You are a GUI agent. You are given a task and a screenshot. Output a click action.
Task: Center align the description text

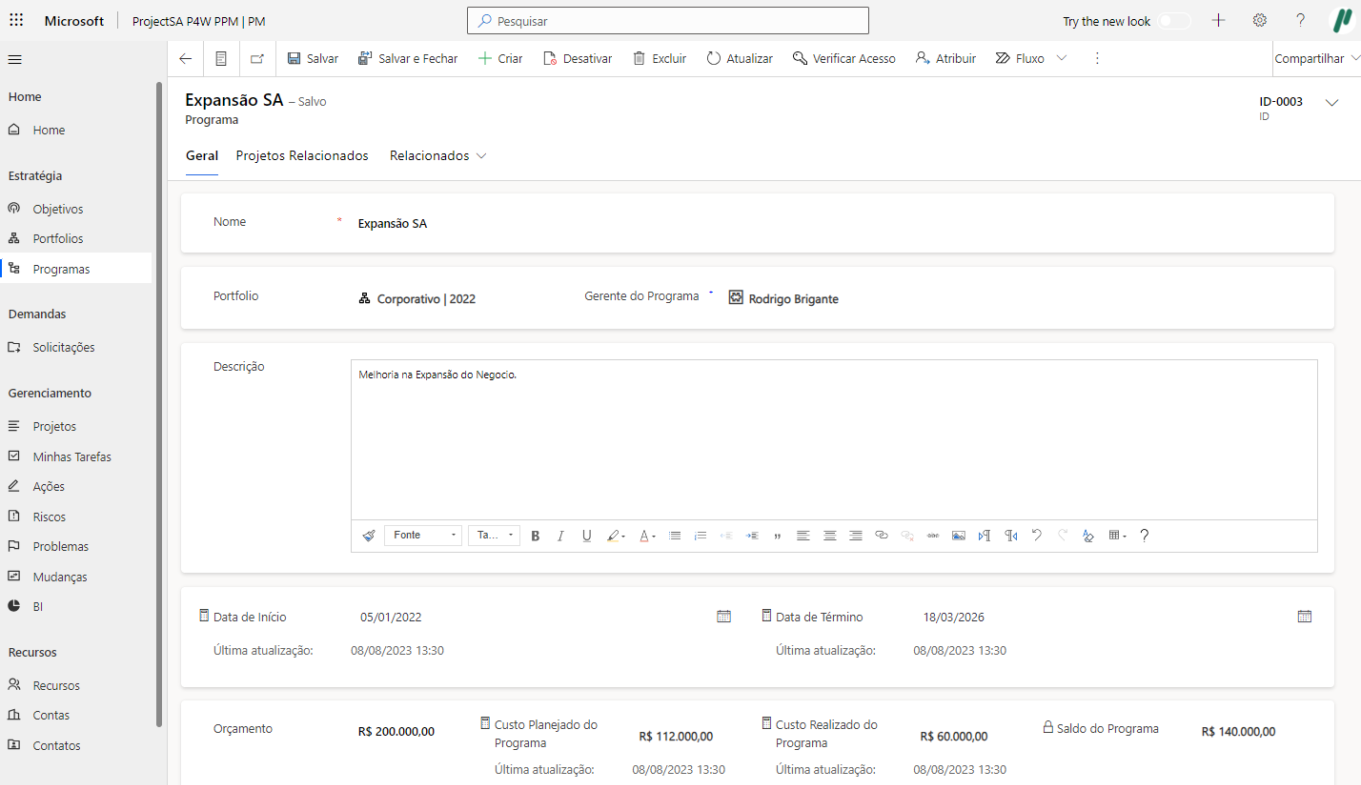click(x=829, y=536)
